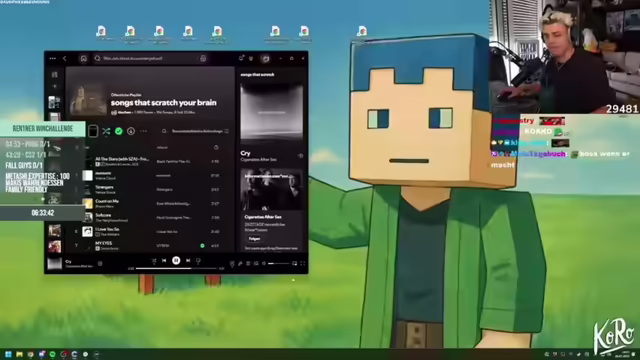Click the "songs that scratch your brain" title
This screenshot has width=640, height=360.
(x=163, y=102)
